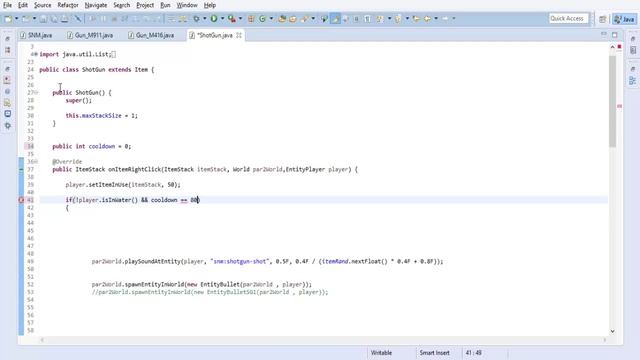Click the red error indicator atop overview ruler
The width and height of the screenshot is (640, 360).
[619, 47]
